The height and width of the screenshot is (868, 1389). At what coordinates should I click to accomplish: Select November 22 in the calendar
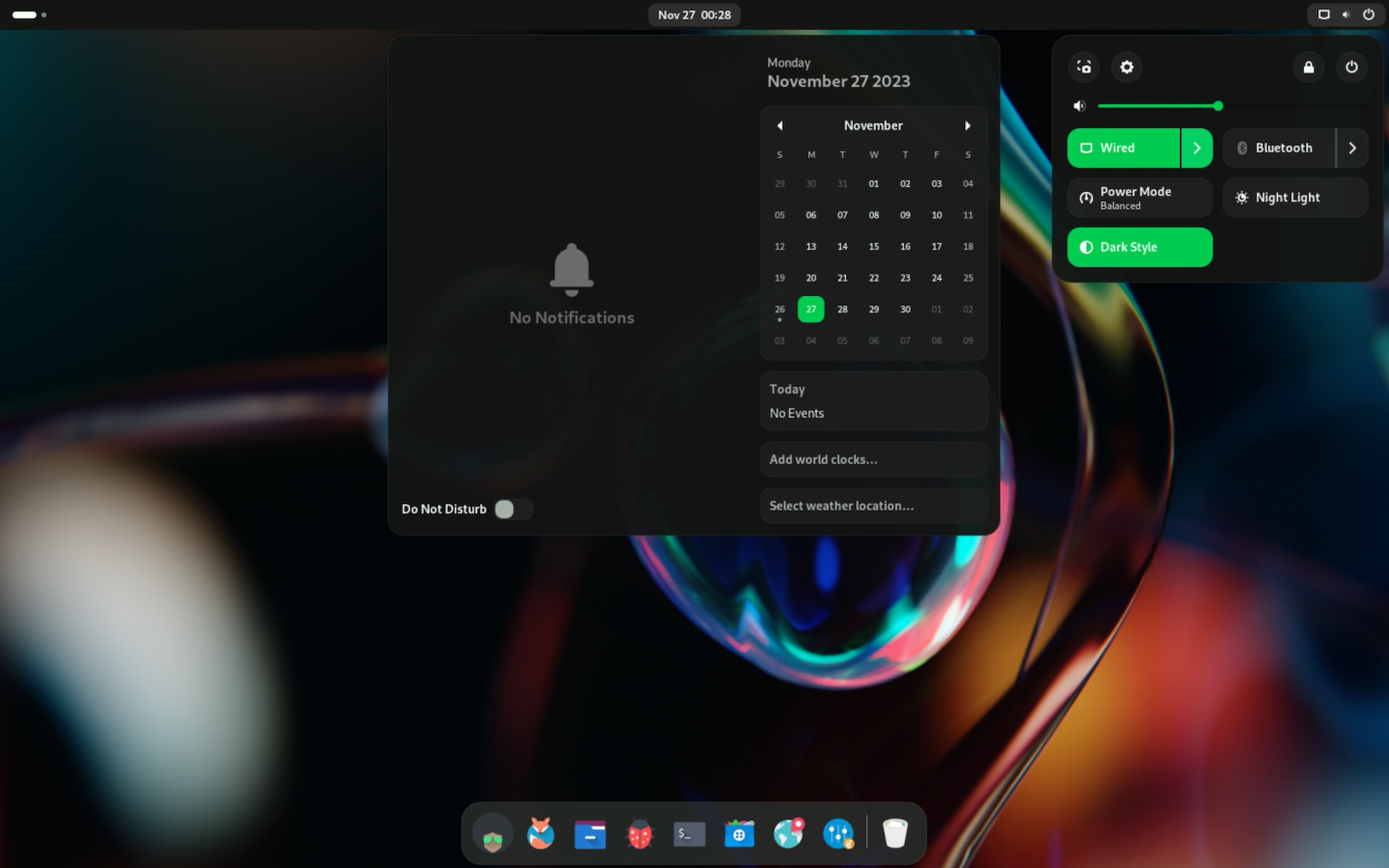tap(874, 278)
